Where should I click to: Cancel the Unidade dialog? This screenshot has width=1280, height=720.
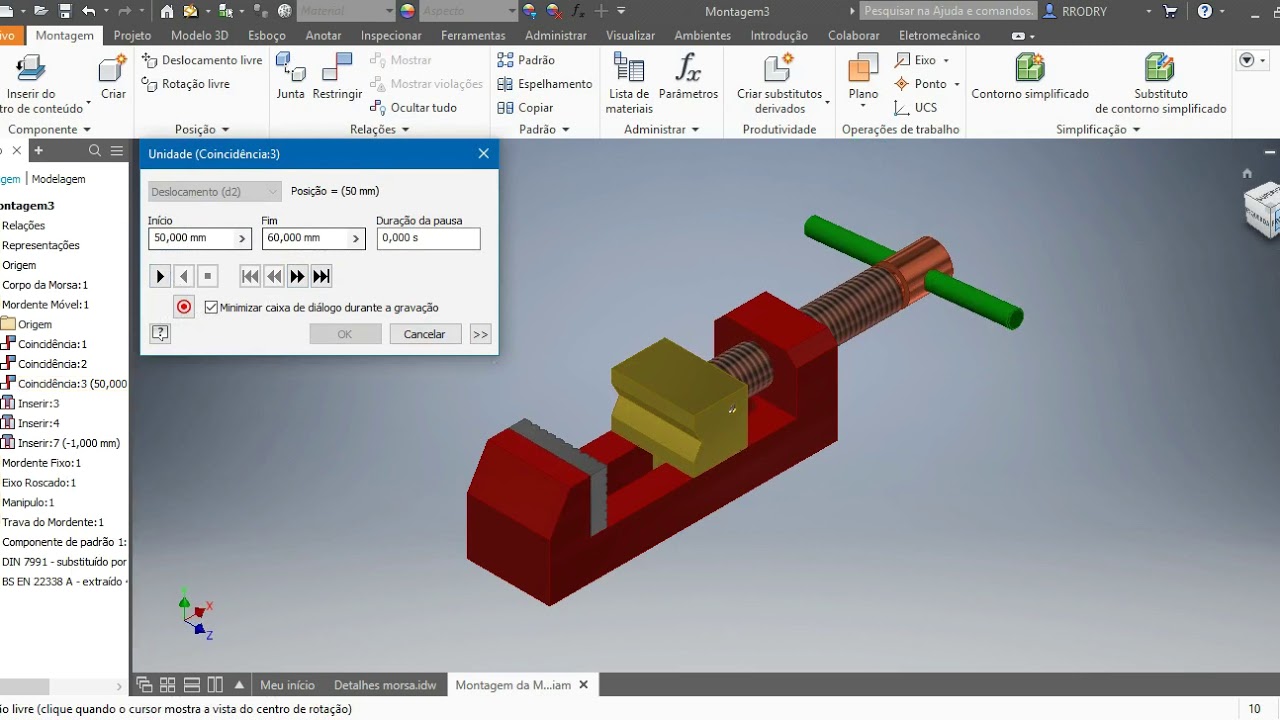click(x=424, y=334)
